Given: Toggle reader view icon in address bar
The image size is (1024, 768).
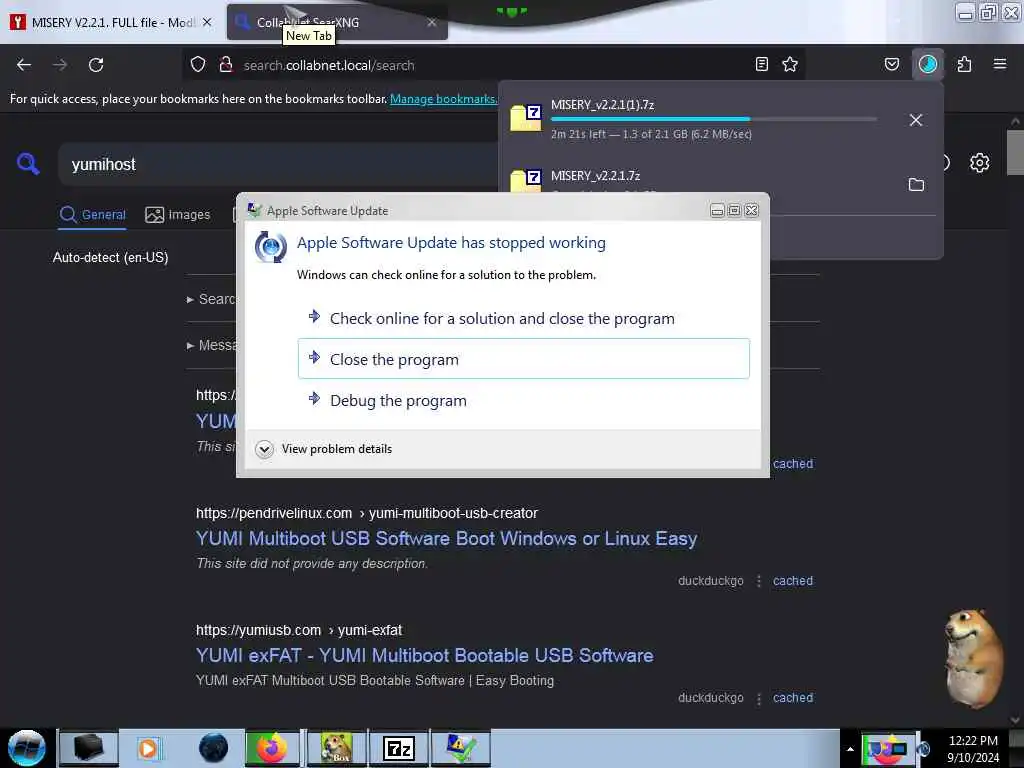Looking at the screenshot, I should pyautogui.click(x=761, y=64).
